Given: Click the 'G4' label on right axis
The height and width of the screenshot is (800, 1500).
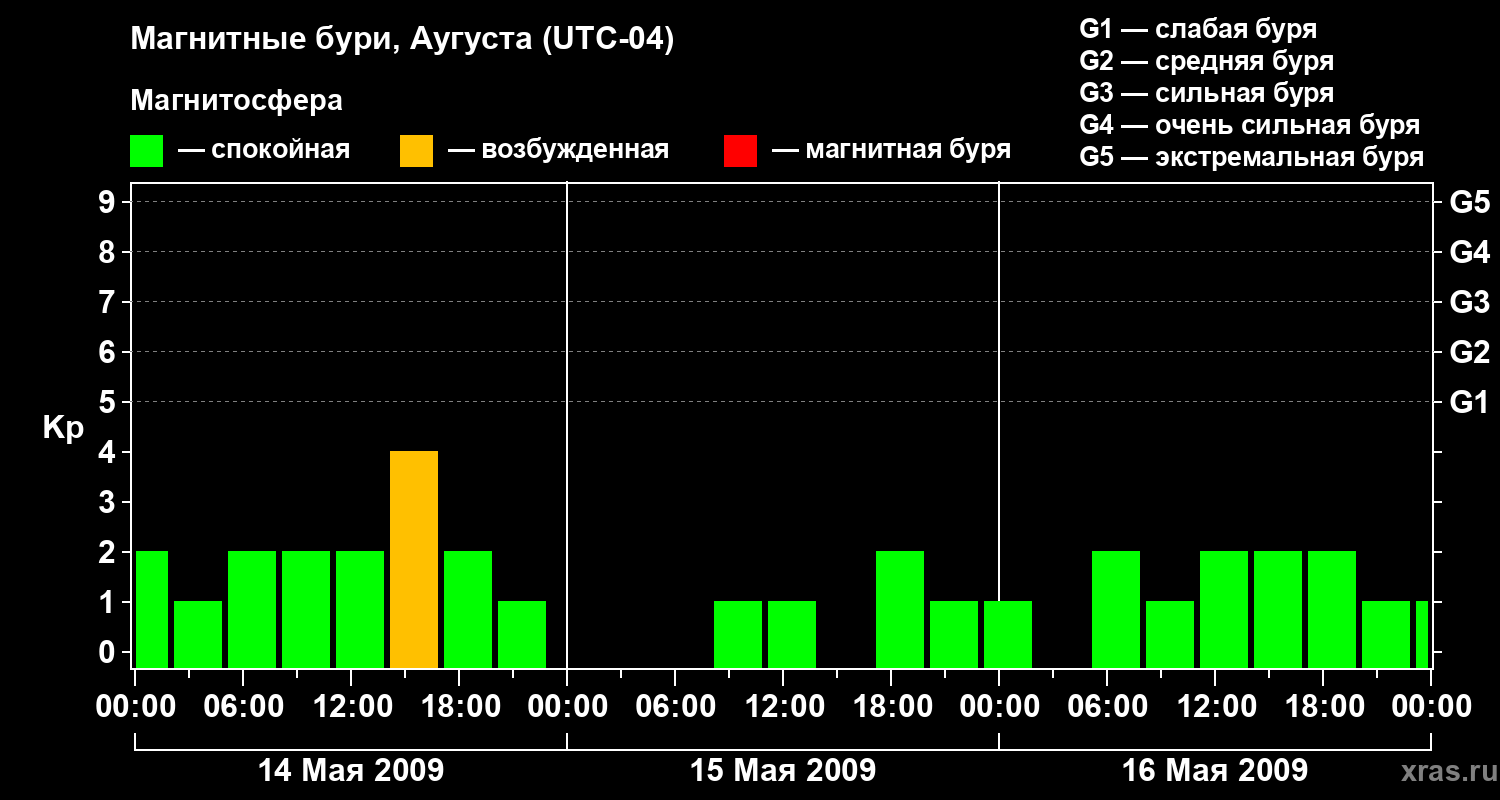Looking at the screenshot, I should click(x=1469, y=253).
